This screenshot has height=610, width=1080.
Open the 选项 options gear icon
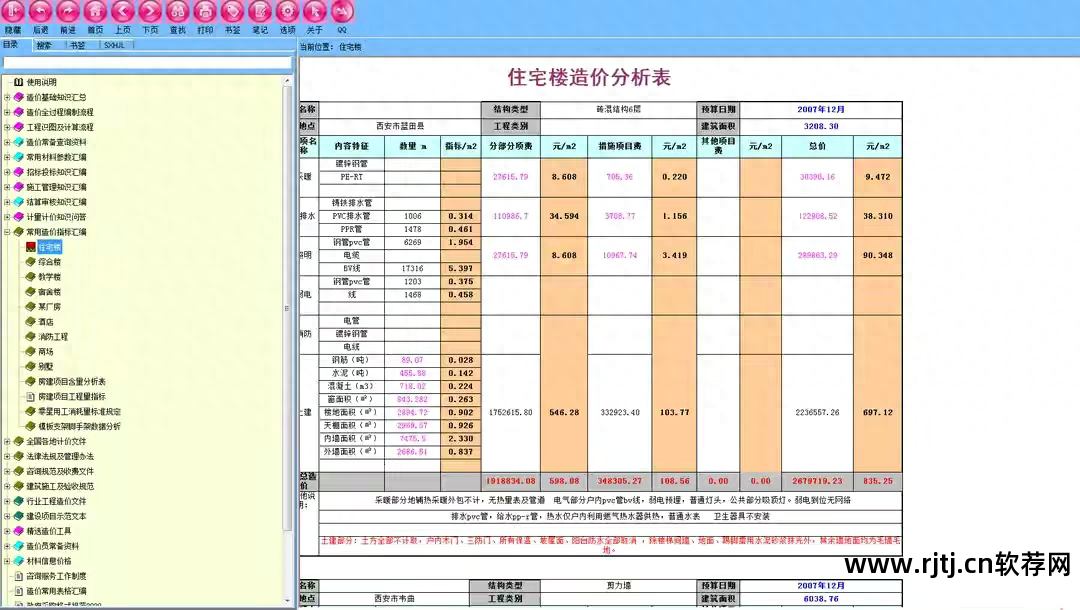click(x=287, y=12)
